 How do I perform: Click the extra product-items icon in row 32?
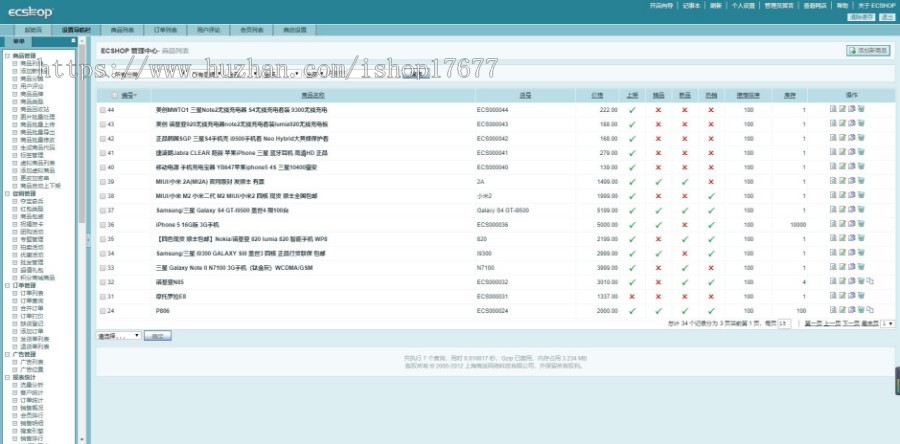[x=870, y=281]
